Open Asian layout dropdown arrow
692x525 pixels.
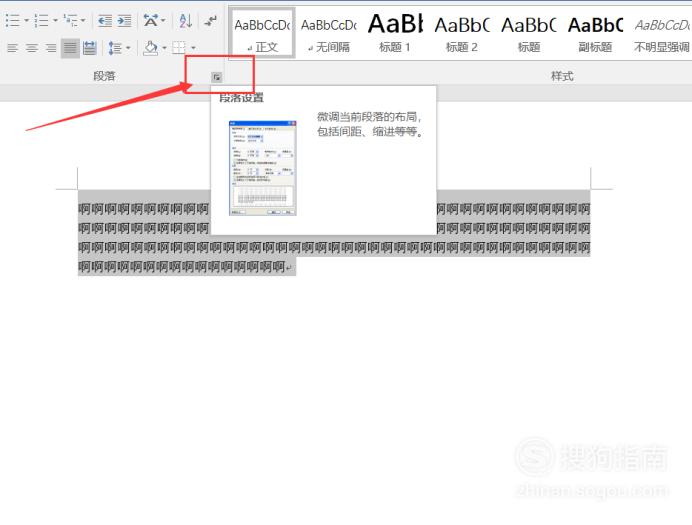coord(163,20)
